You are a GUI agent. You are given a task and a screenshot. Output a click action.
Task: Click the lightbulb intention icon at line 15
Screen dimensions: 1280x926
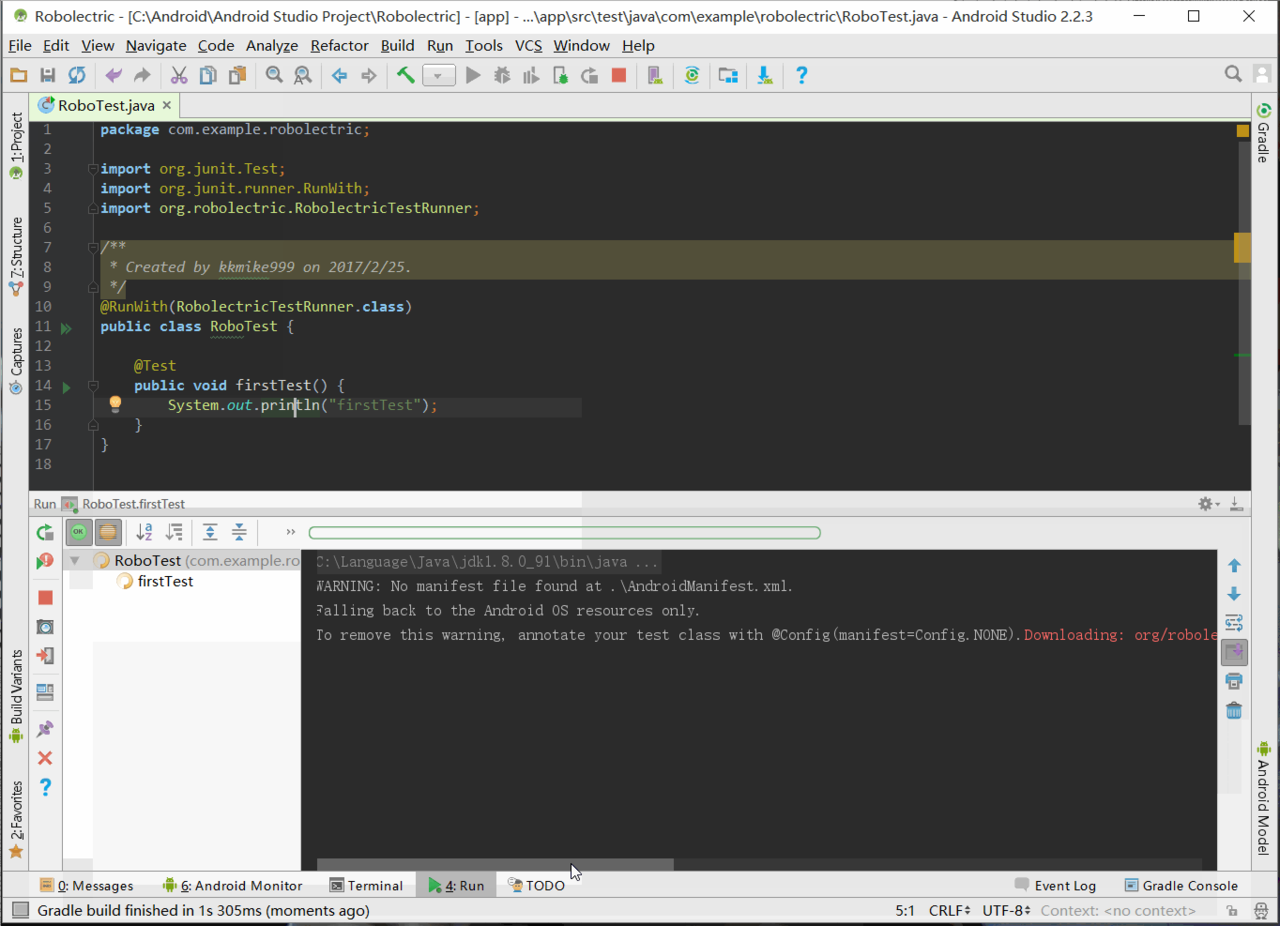[x=115, y=404]
